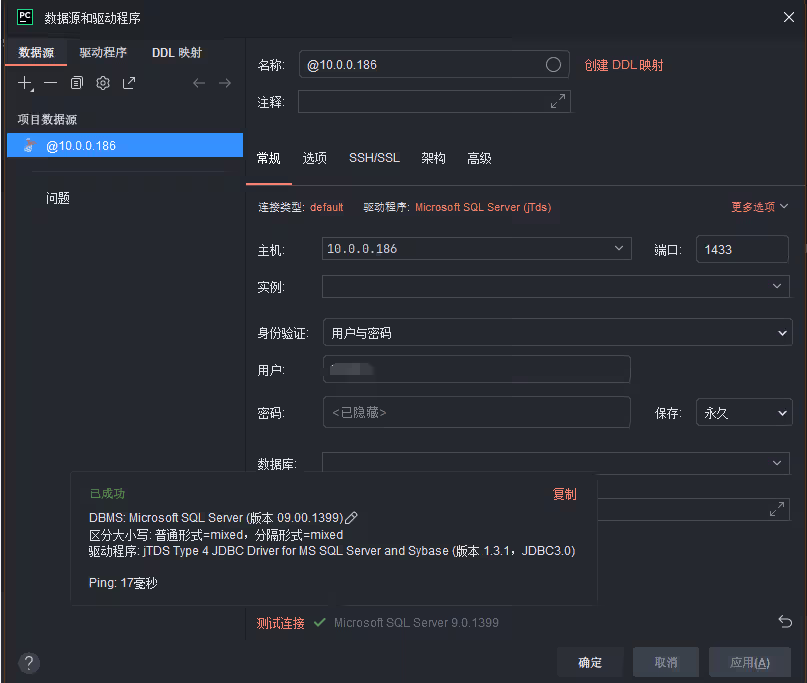Click the revert changes arrow icon
This screenshot has height=683, width=807.
point(785,622)
